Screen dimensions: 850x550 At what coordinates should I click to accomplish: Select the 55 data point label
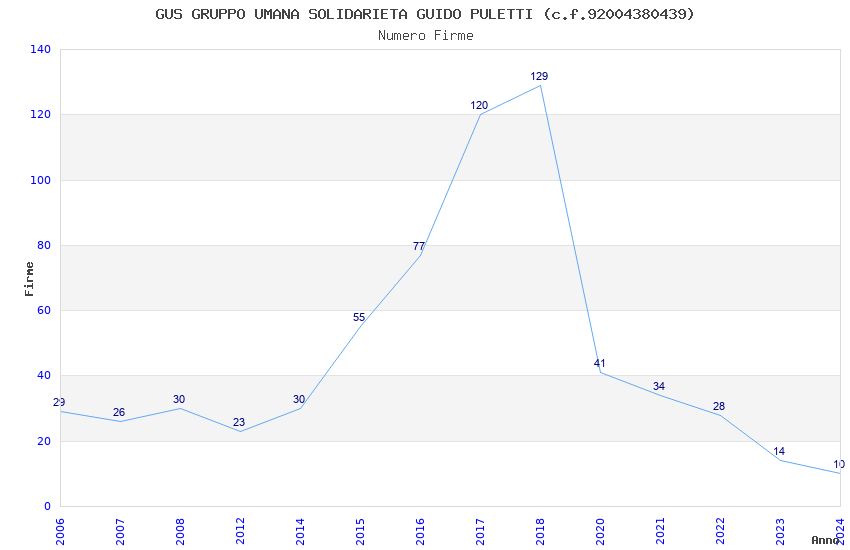click(359, 317)
